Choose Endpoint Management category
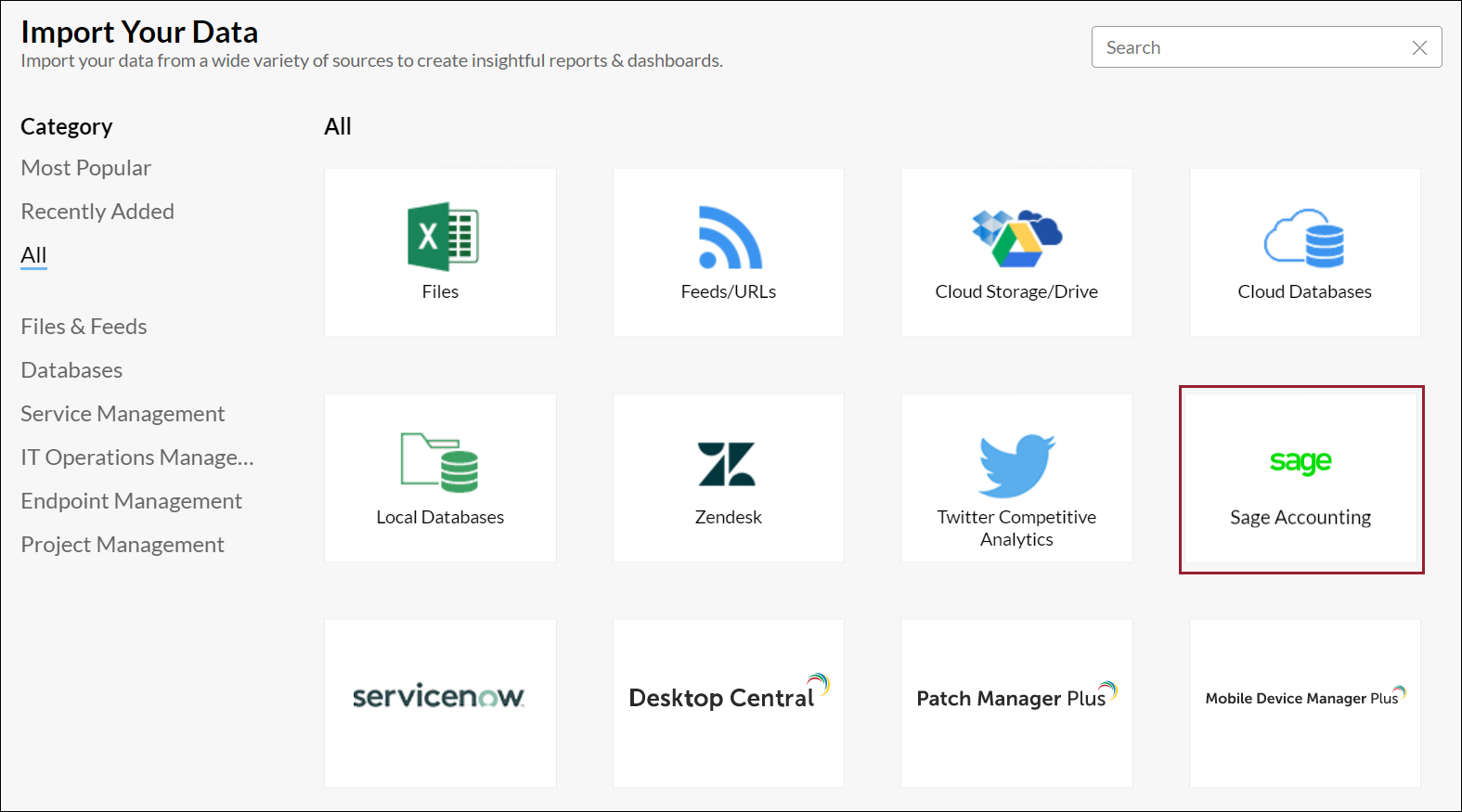 [x=131, y=501]
